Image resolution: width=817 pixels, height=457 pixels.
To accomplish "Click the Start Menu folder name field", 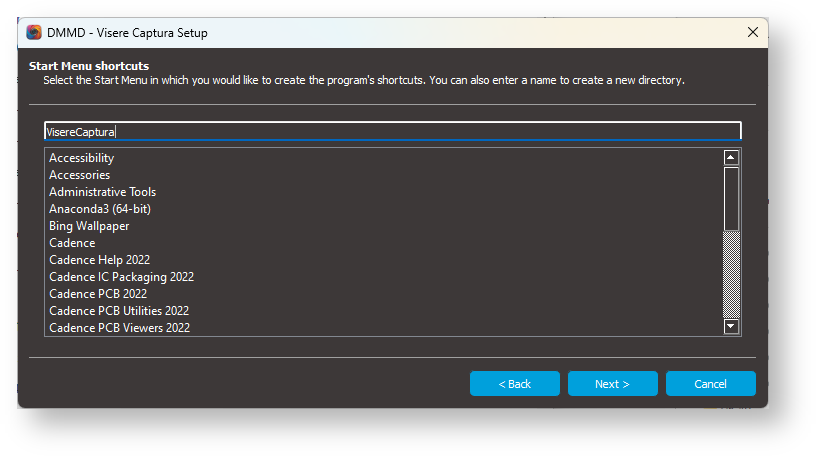I will tap(392, 131).
